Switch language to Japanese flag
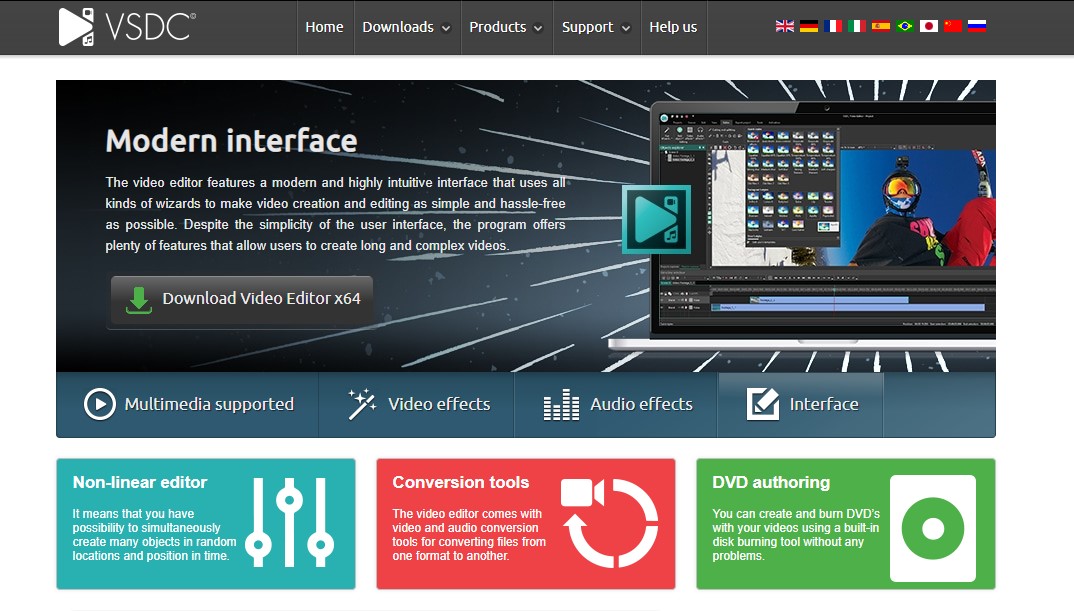The width and height of the screenshot is (1074, 611). (929, 26)
